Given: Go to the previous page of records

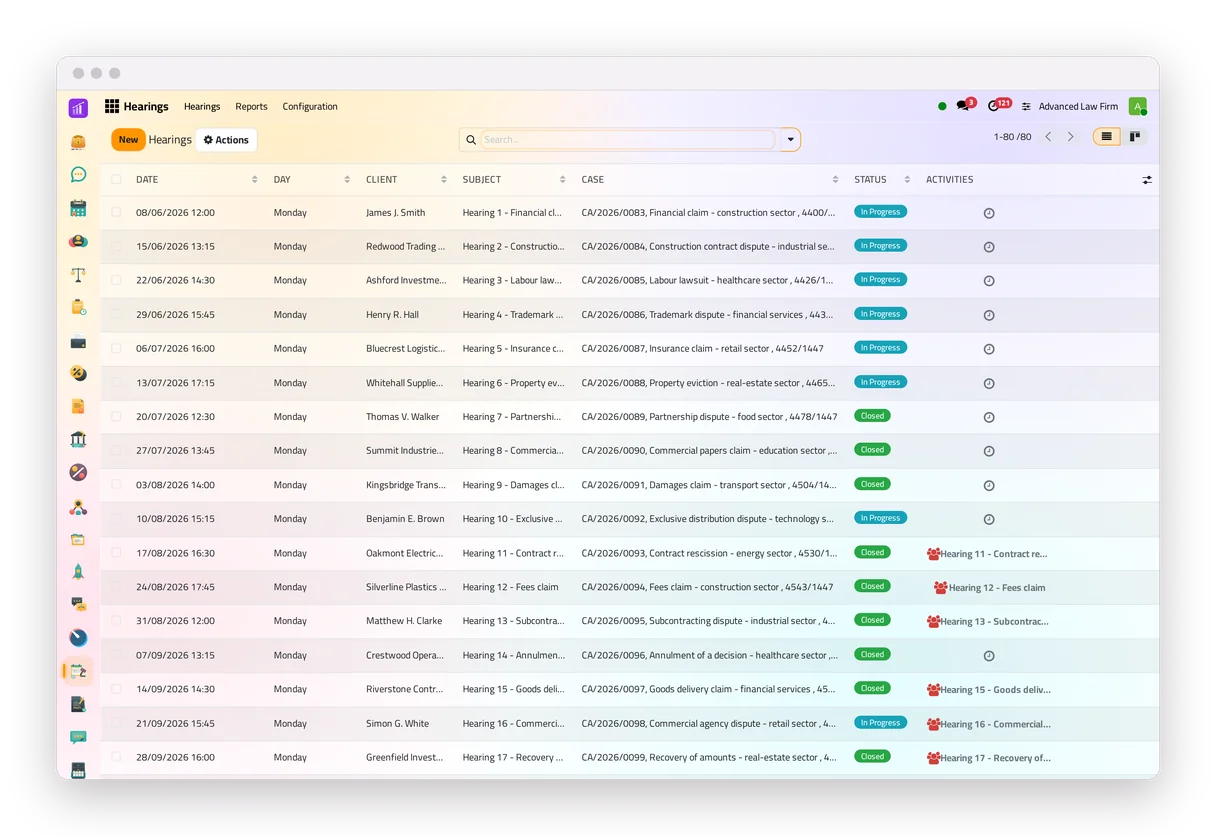Looking at the screenshot, I should coord(1048,137).
